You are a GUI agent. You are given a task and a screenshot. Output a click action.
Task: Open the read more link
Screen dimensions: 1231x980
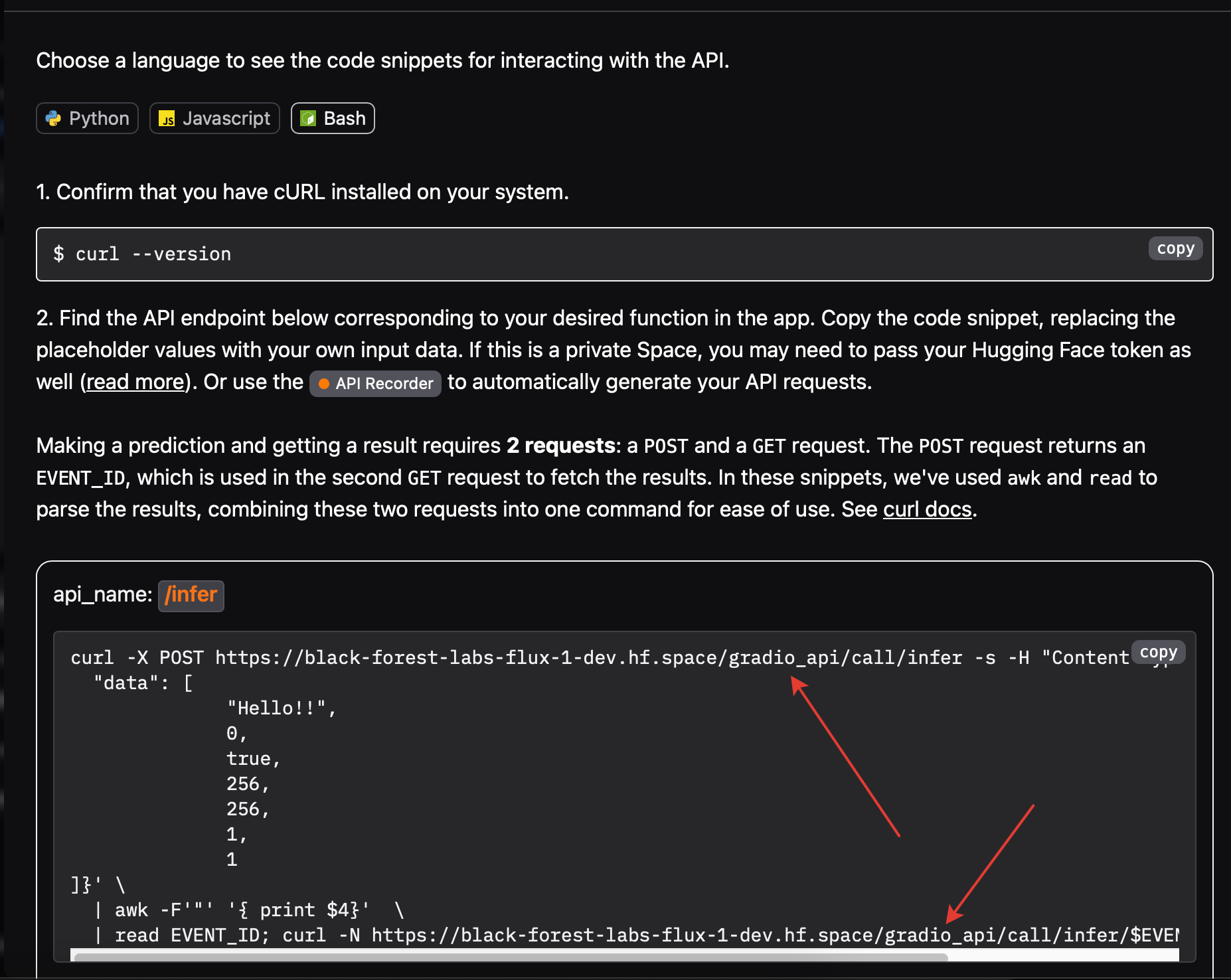tap(135, 382)
